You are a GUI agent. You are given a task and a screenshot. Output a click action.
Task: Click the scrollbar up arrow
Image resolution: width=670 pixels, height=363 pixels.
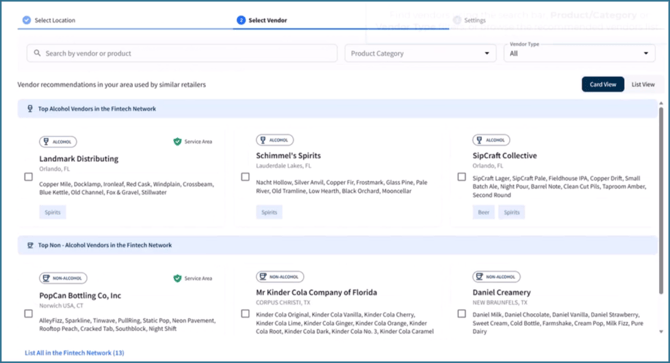(661, 103)
